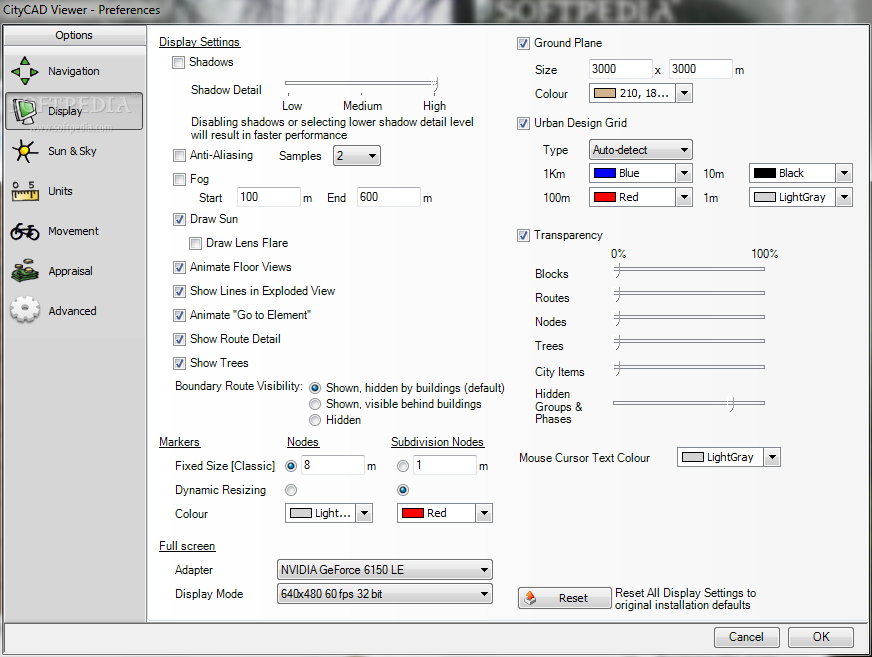
Task: Click the Reset button
Action: point(564,598)
